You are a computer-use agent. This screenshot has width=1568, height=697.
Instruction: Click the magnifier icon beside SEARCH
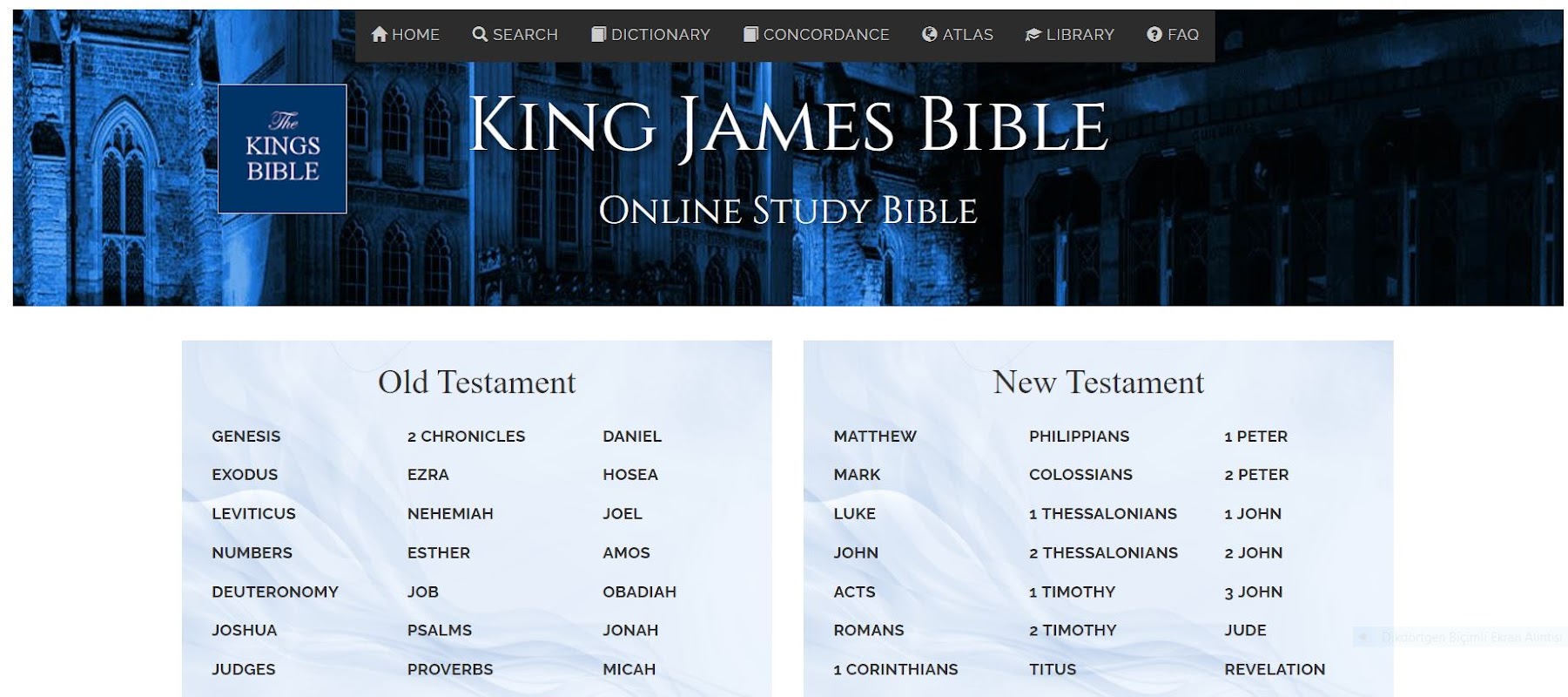click(480, 34)
